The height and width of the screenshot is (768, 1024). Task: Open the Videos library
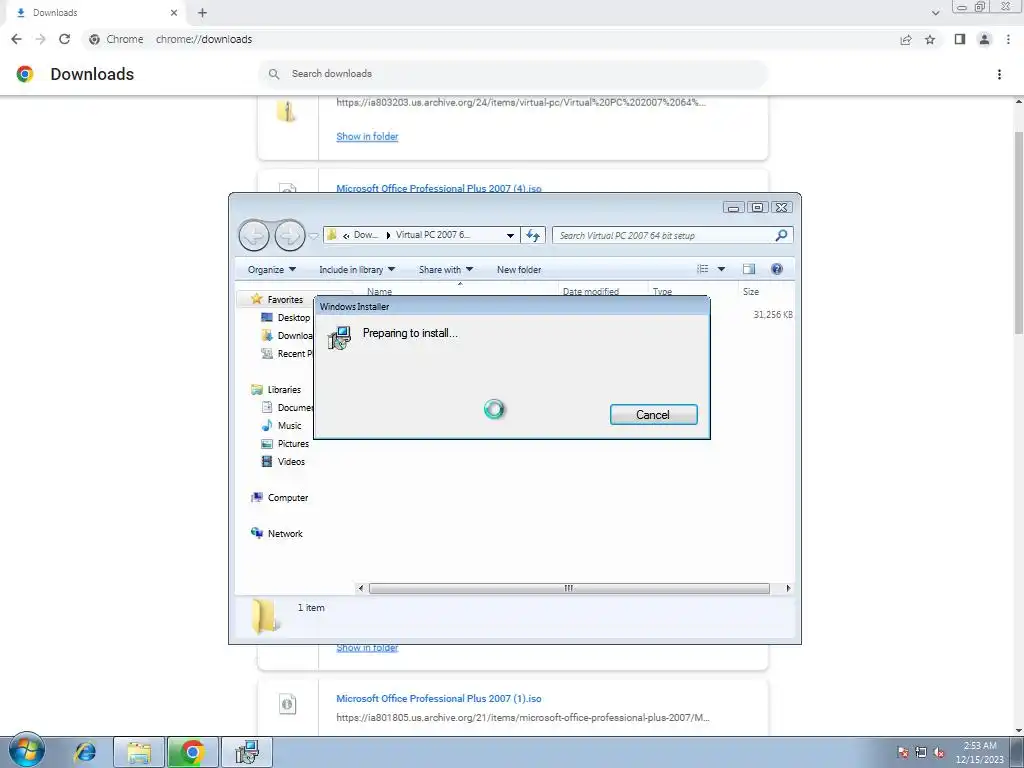tap(283, 461)
